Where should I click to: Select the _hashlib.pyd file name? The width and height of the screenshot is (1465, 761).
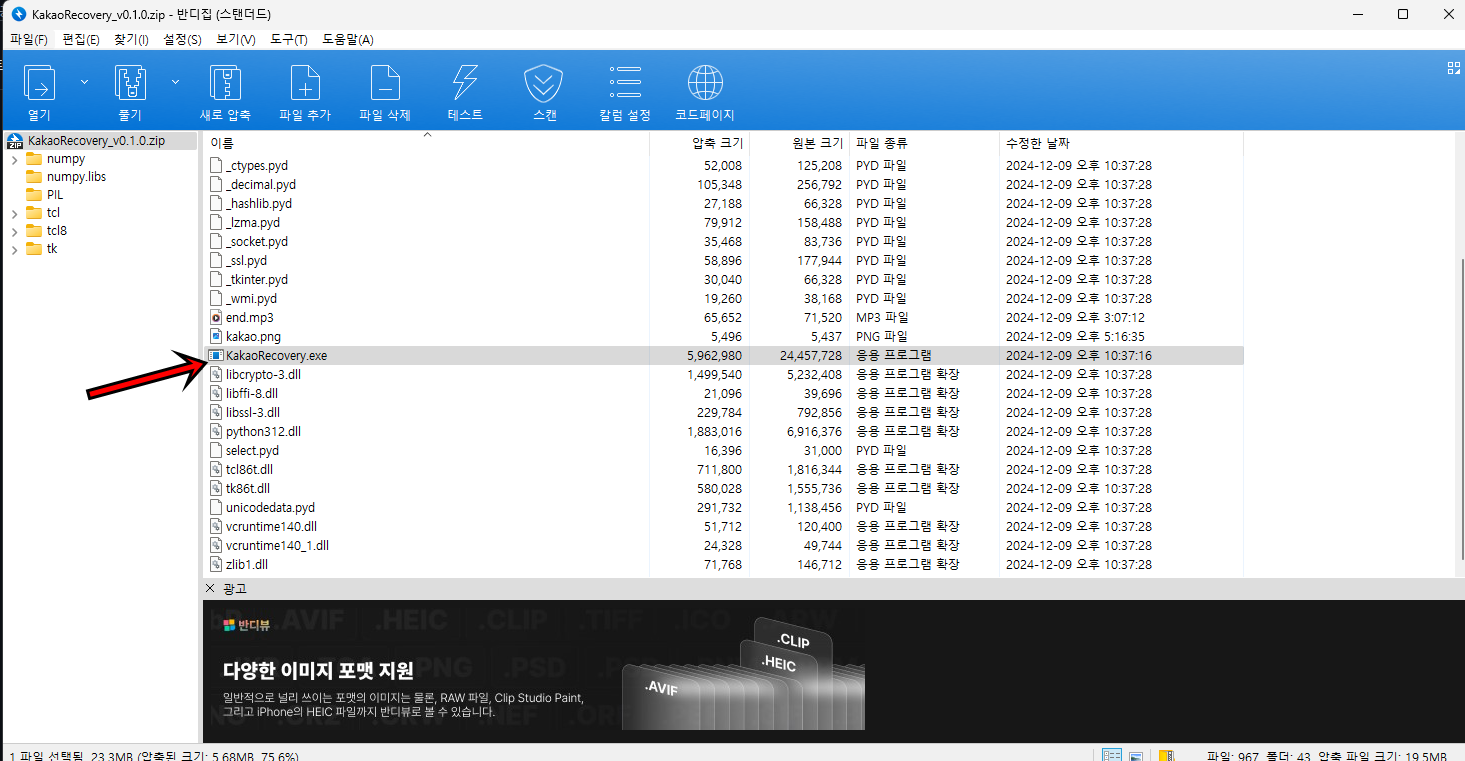click(259, 203)
